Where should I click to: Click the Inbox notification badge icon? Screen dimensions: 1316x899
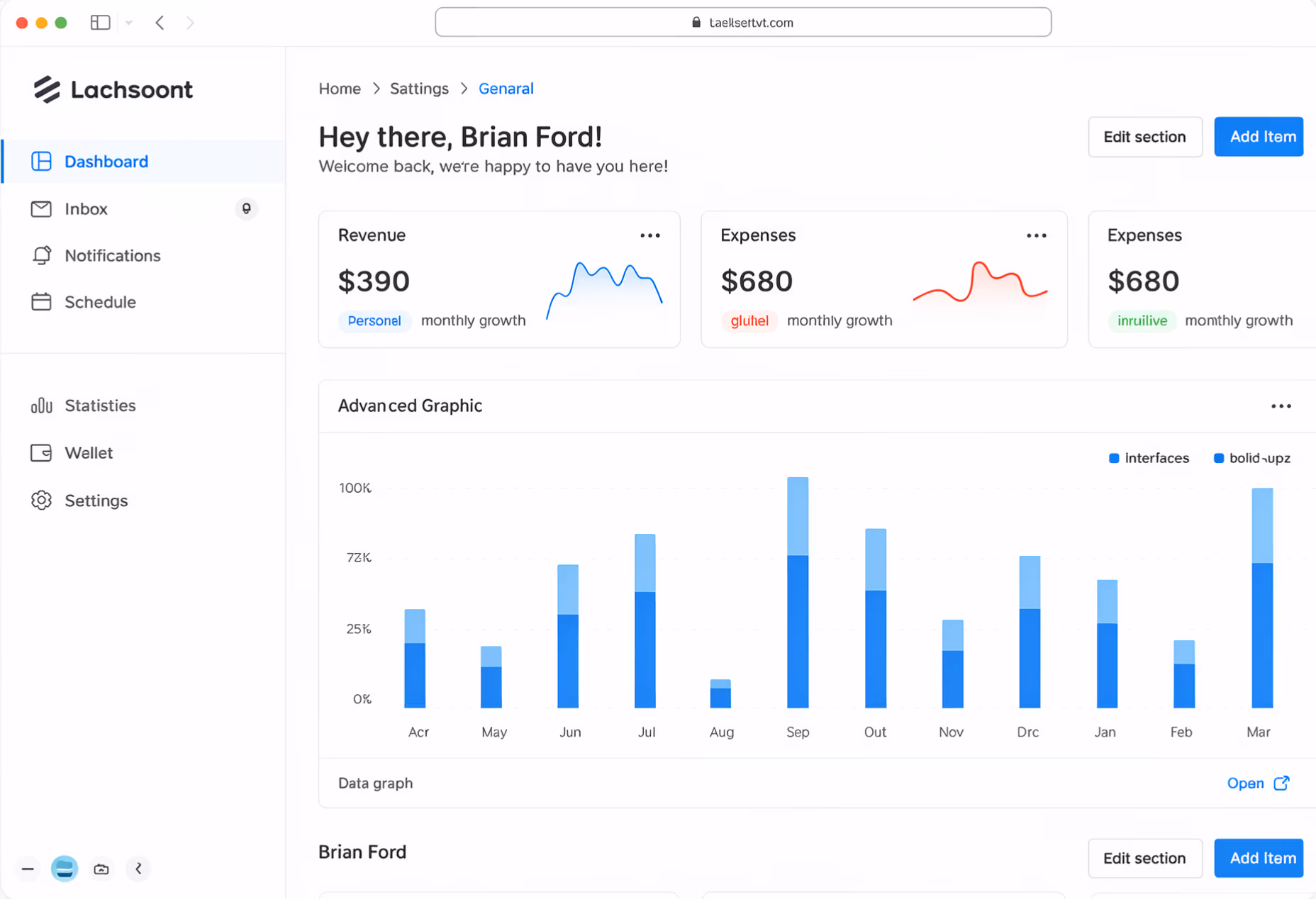coord(246,208)
